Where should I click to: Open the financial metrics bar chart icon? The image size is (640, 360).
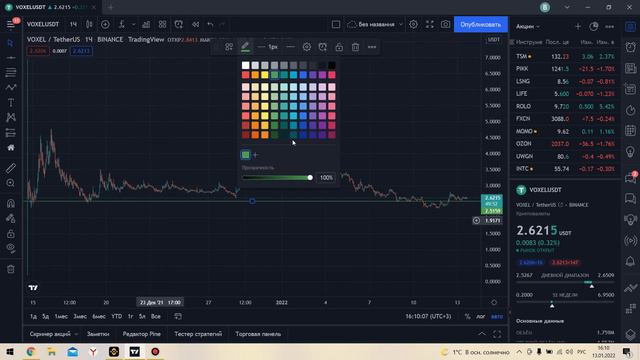(x=146, y=24)
